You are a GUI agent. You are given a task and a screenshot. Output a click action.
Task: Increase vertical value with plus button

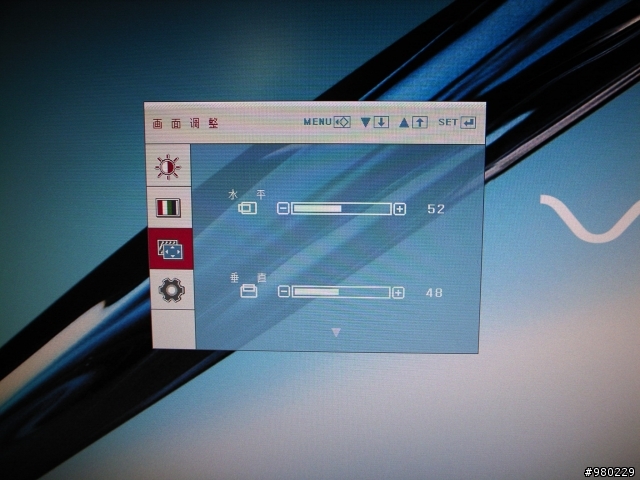398,292
